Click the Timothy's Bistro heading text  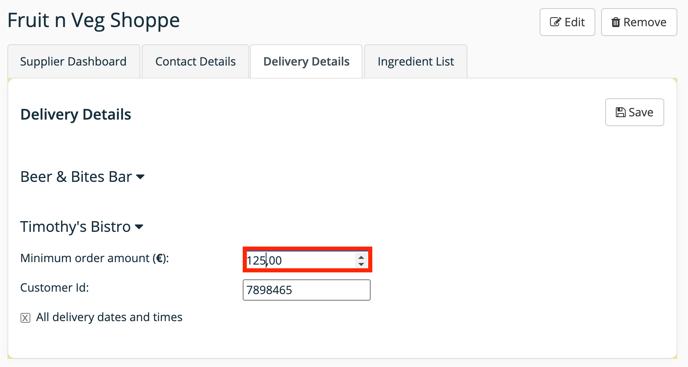pos(75,227)
